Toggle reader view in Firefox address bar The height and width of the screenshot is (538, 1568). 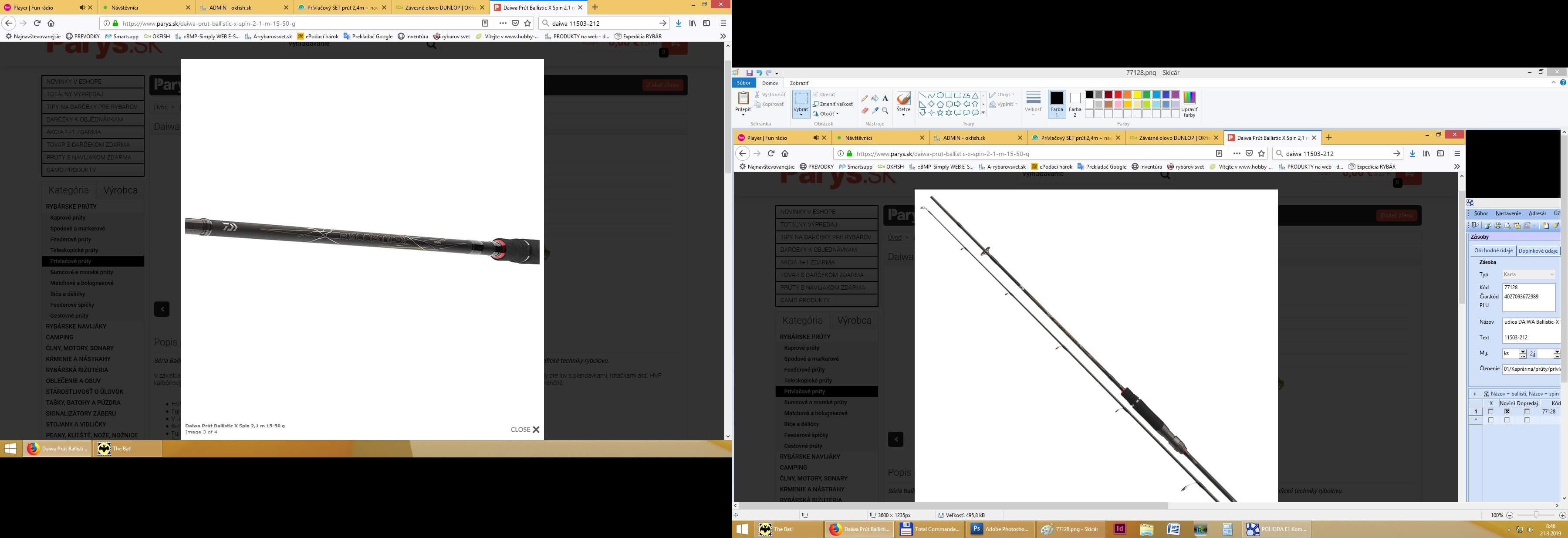coord(485,23)
